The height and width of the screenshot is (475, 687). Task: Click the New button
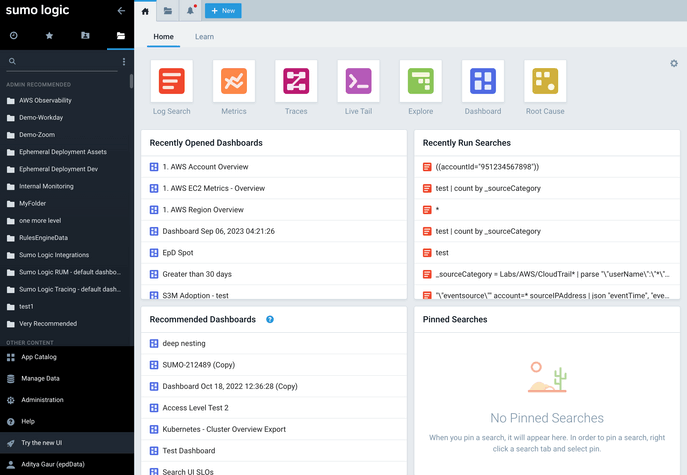pos(223,11)
